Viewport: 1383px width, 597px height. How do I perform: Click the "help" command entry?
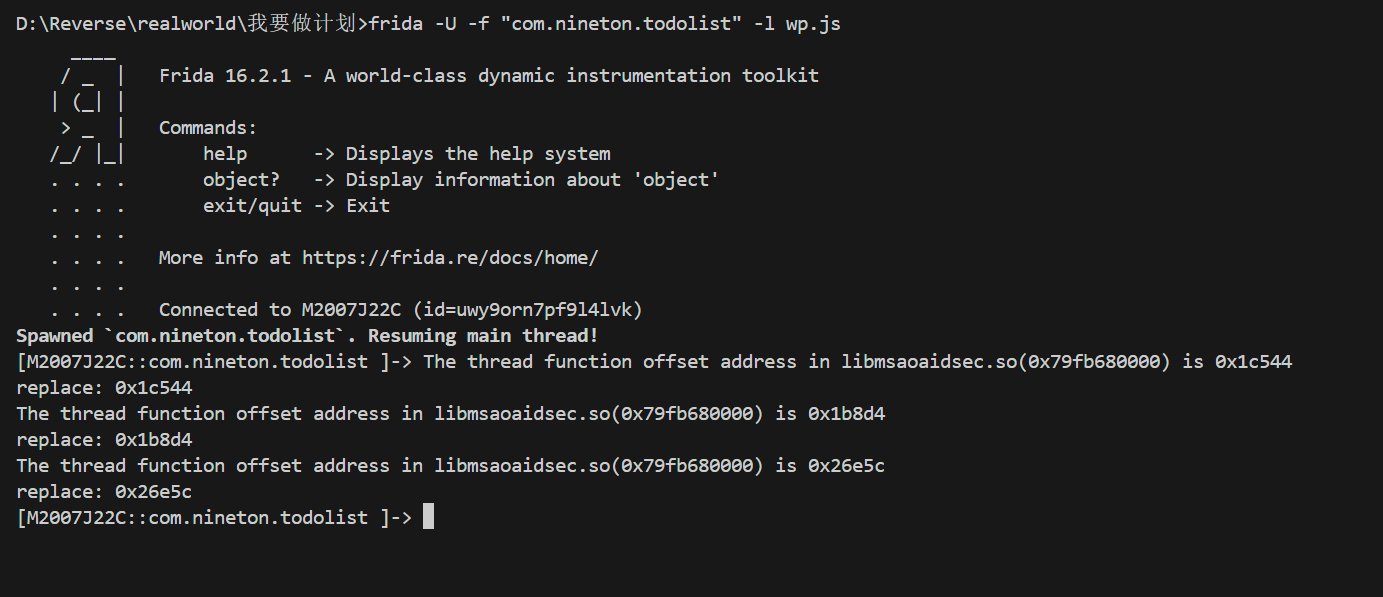tap(225, 154)
